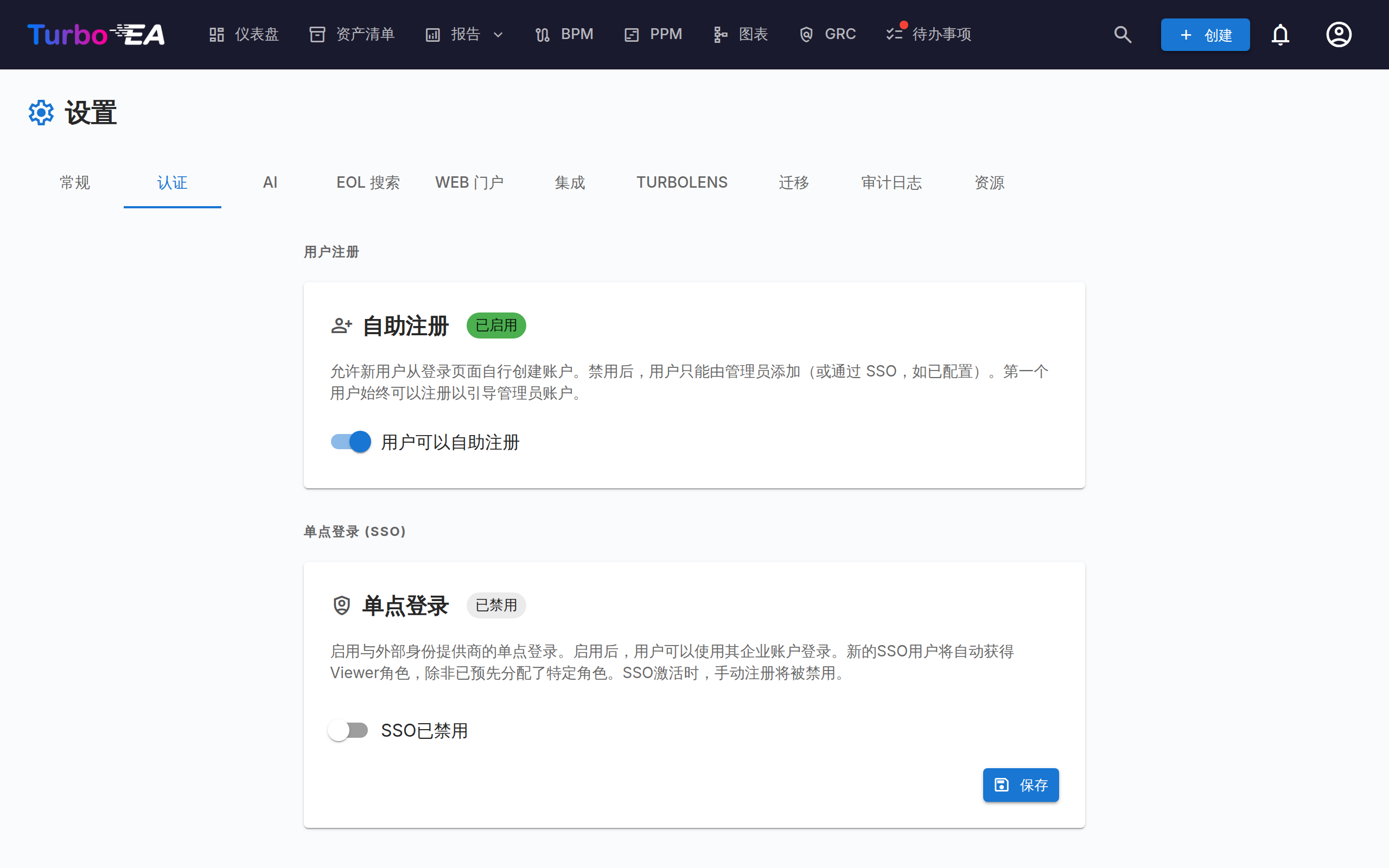Image resolution: width=1389 pixels, height=868 pixels.
Task: Click the 待办事项 menu label
Action: pos(941,34)
